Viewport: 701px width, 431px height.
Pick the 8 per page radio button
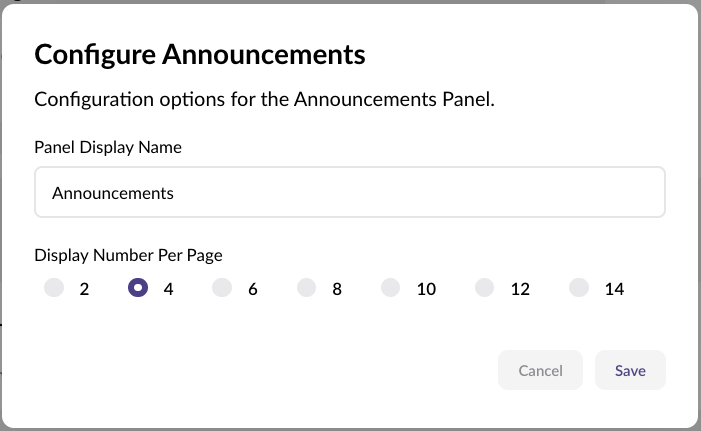pos(307,288)
